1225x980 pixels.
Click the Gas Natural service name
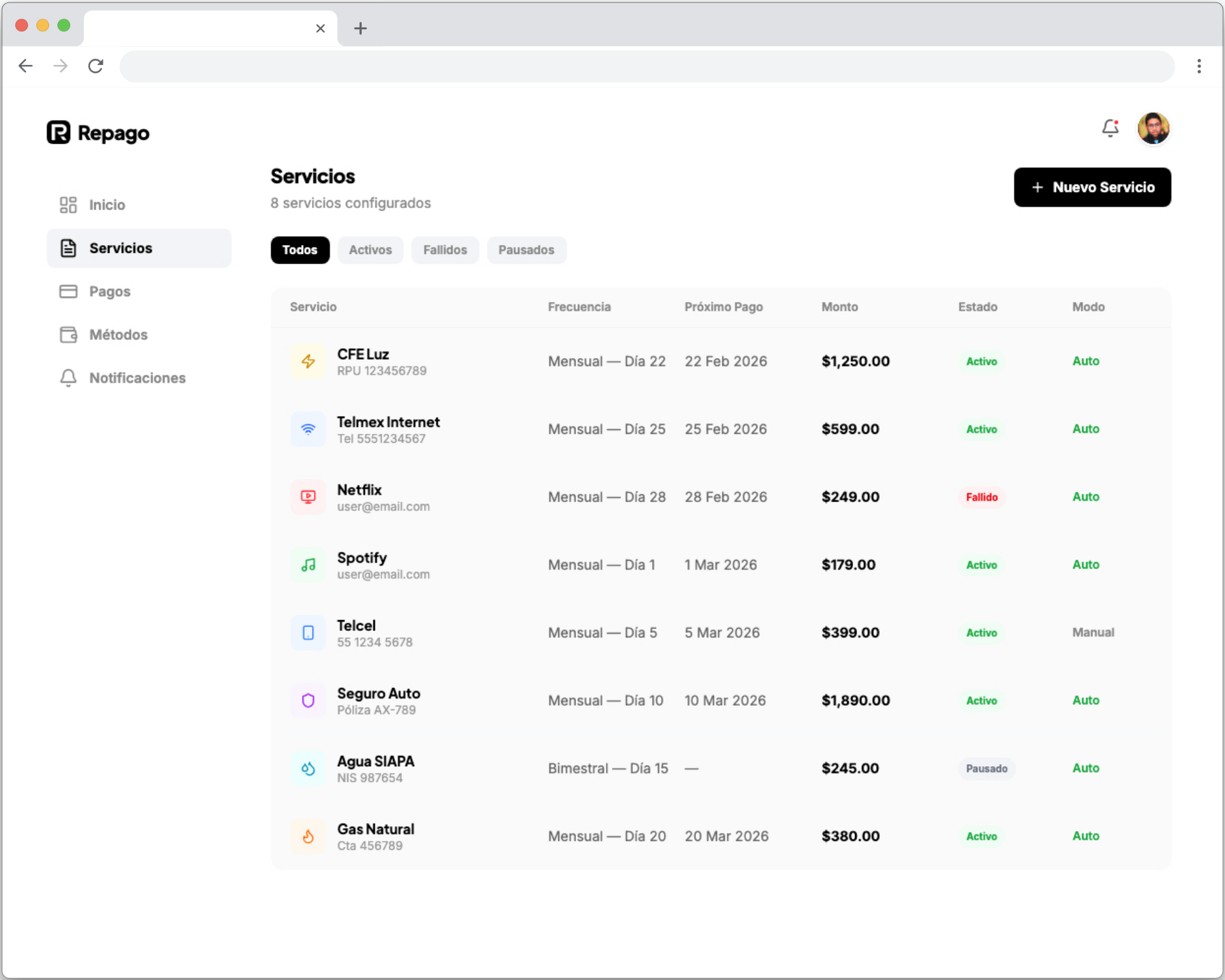click(x=376, y=829)
